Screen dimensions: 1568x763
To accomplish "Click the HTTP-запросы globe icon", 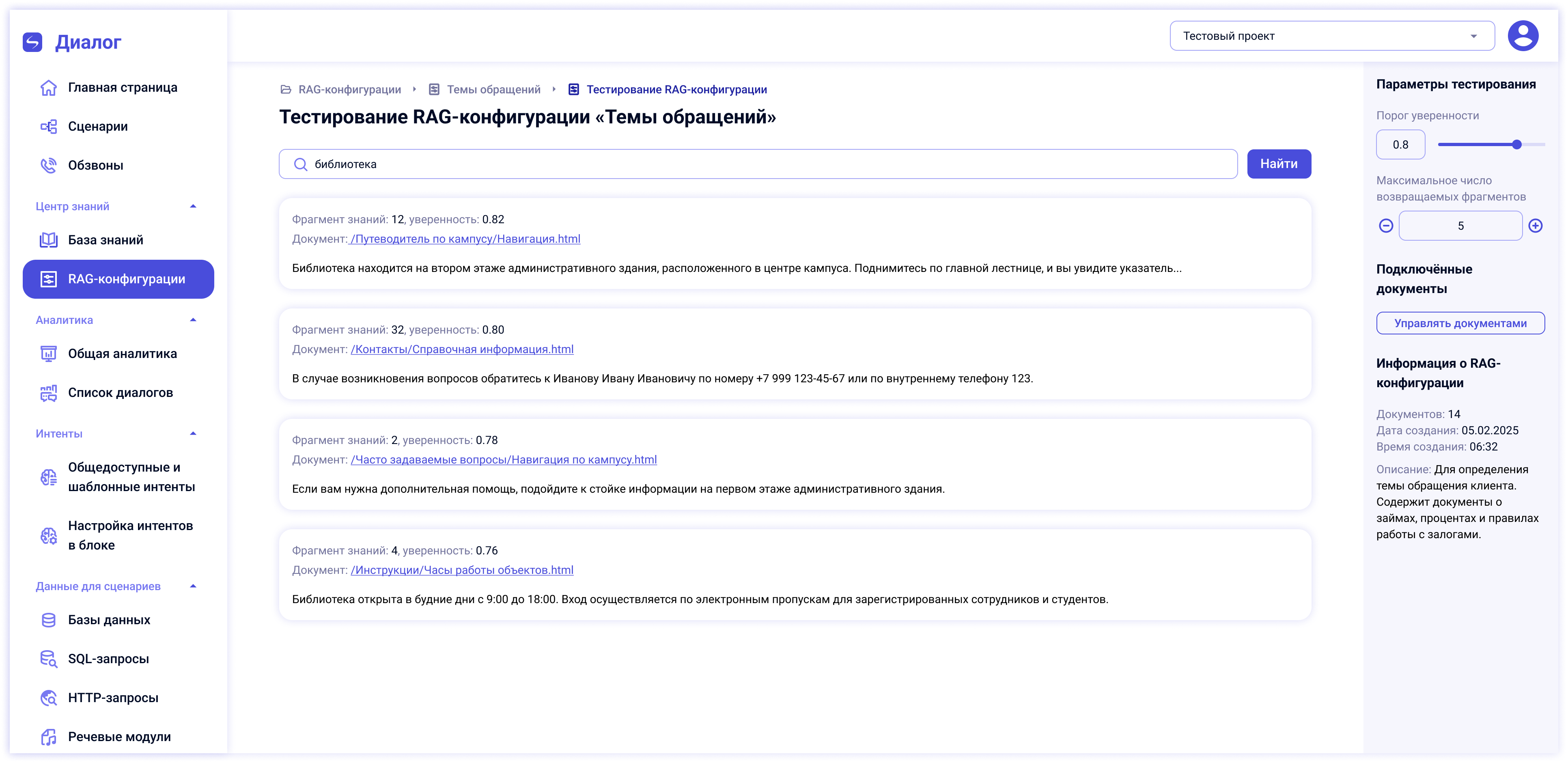I will pyautogui.click(x=49, y=698).
